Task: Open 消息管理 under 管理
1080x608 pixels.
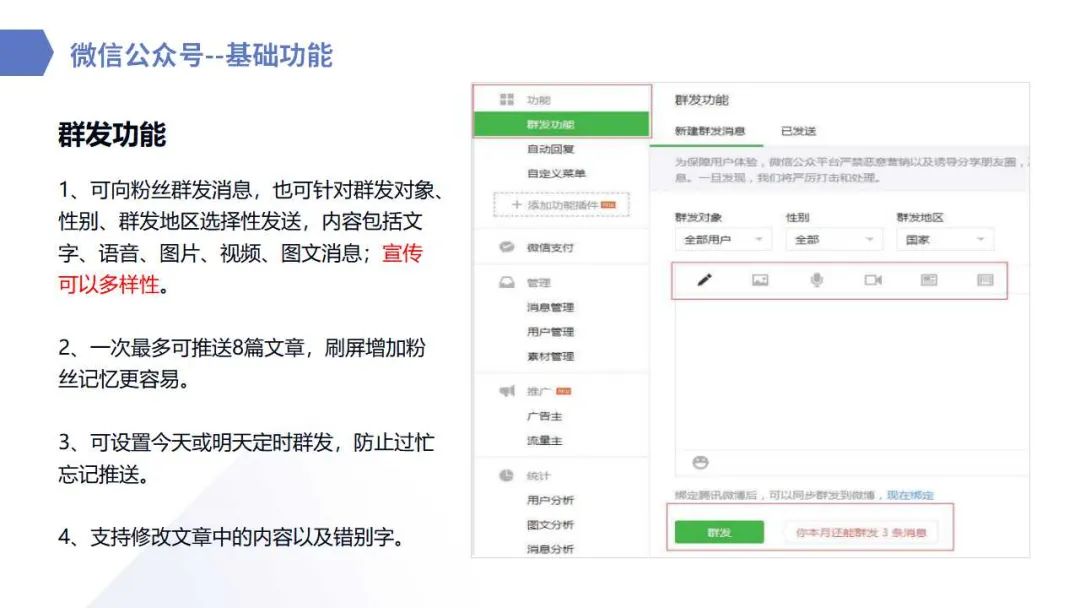Action: click(x=550, y=307)
